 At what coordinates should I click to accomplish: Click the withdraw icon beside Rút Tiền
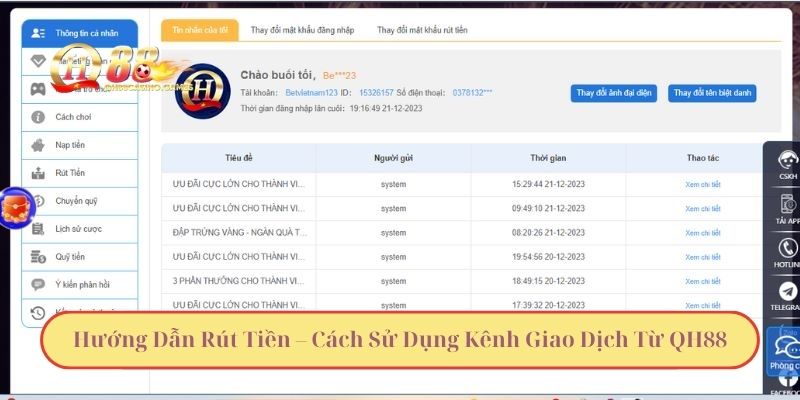tap(38, 173)
